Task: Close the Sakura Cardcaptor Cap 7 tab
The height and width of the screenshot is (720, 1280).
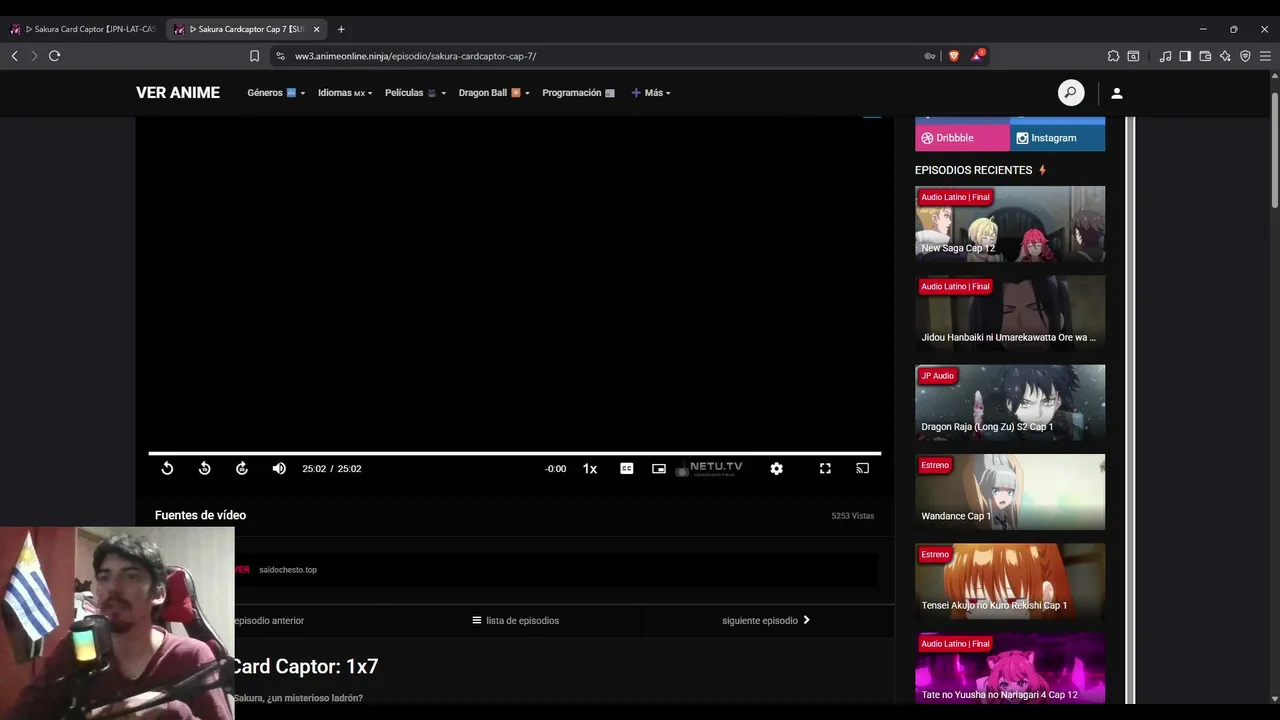Action: [316, 29]
